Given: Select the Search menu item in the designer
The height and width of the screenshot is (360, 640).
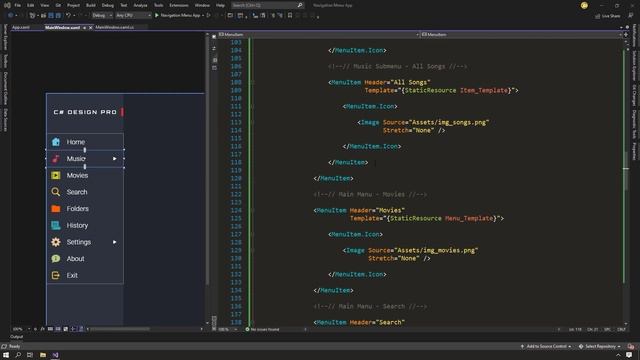Looking at the screenshot, I should tap(85, 192).
